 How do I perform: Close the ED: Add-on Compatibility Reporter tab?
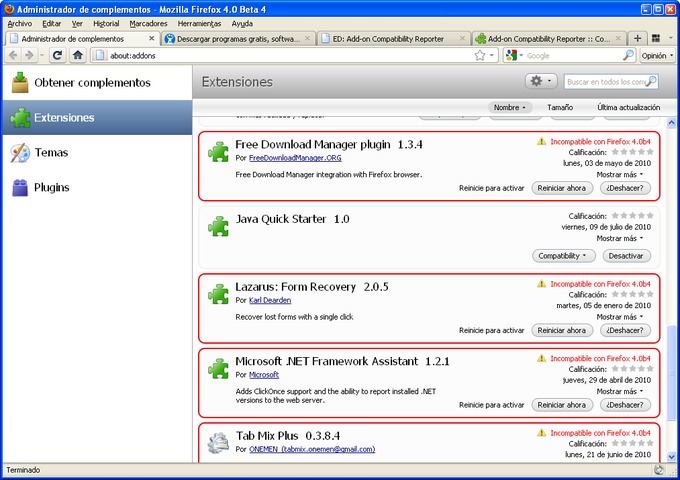tap(462, 38)
